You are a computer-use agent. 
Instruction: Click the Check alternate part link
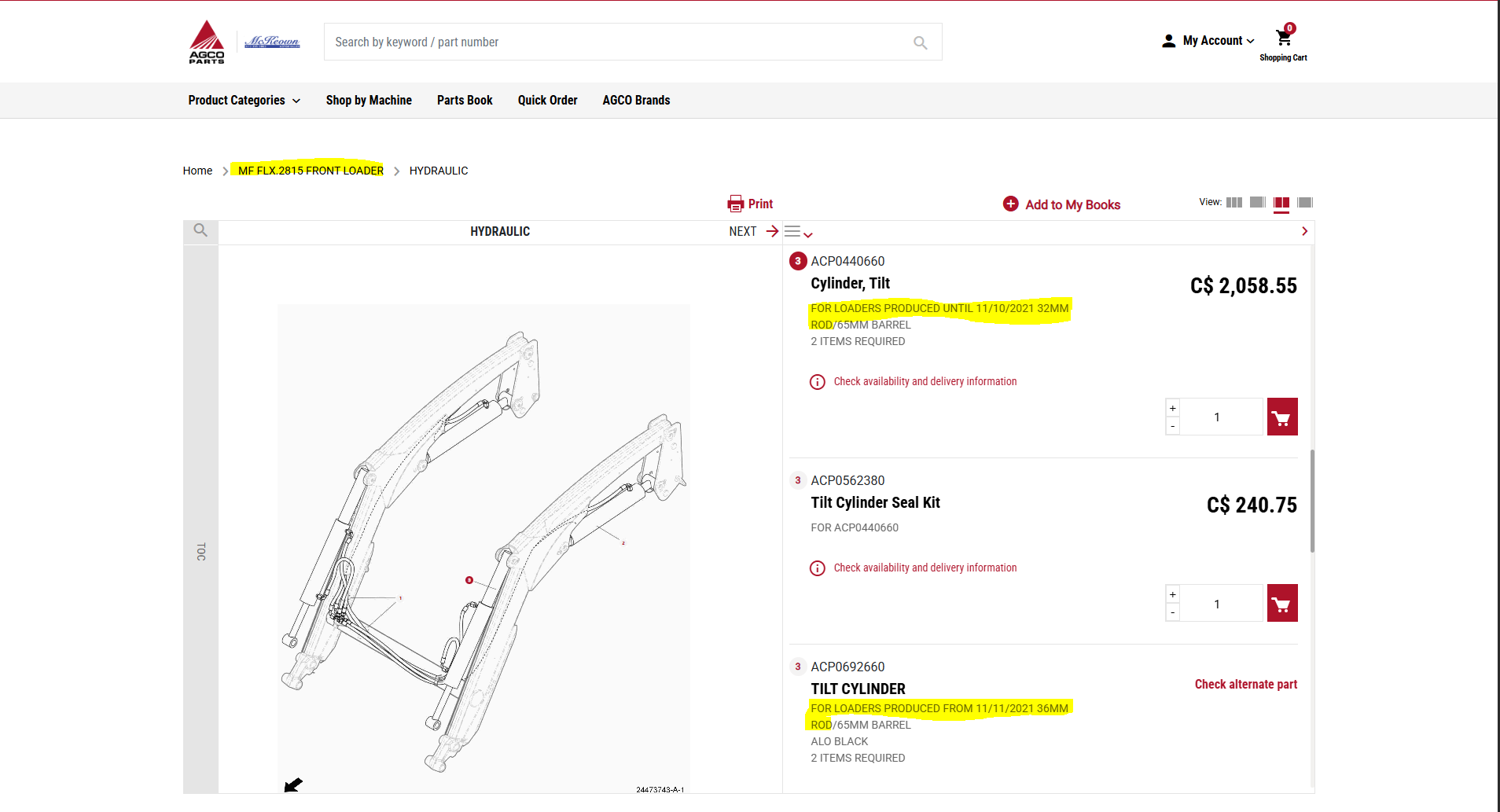tap(1245, 685)
